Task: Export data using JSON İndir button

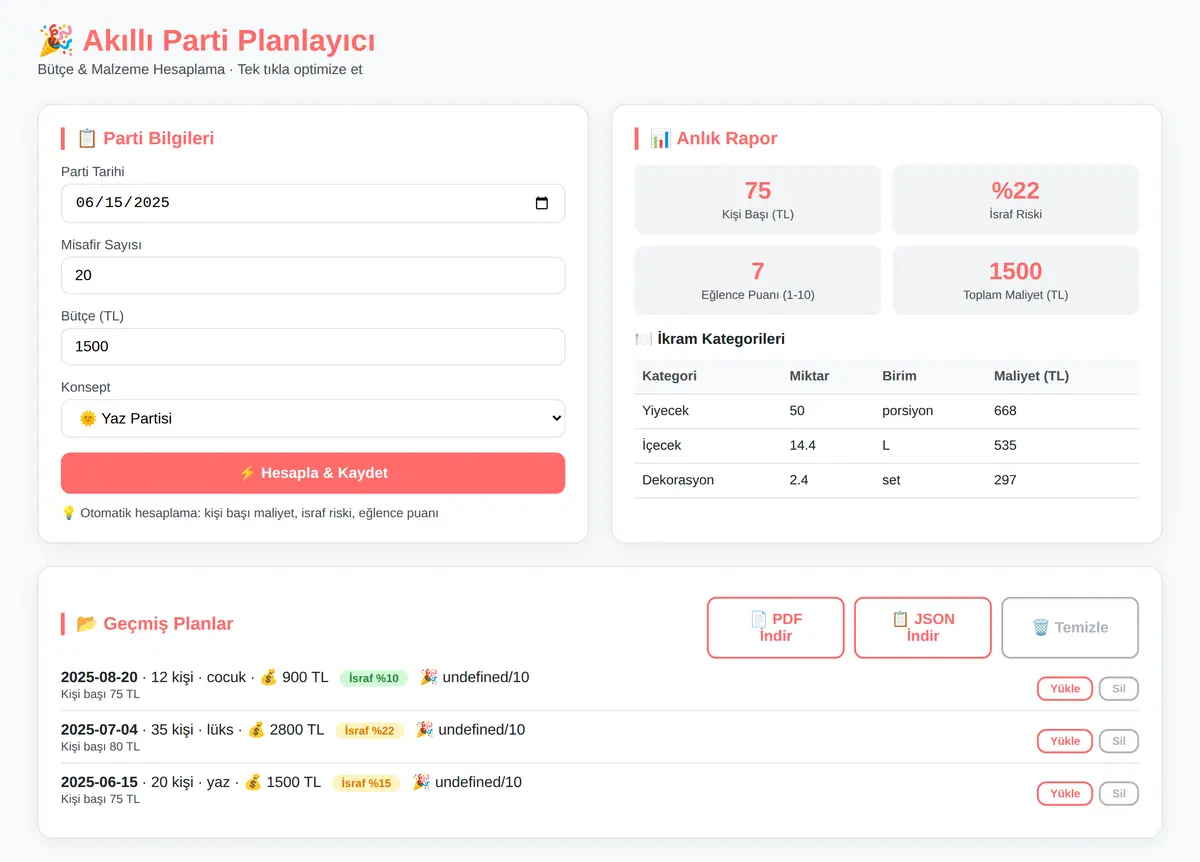Action: point(923,627)
